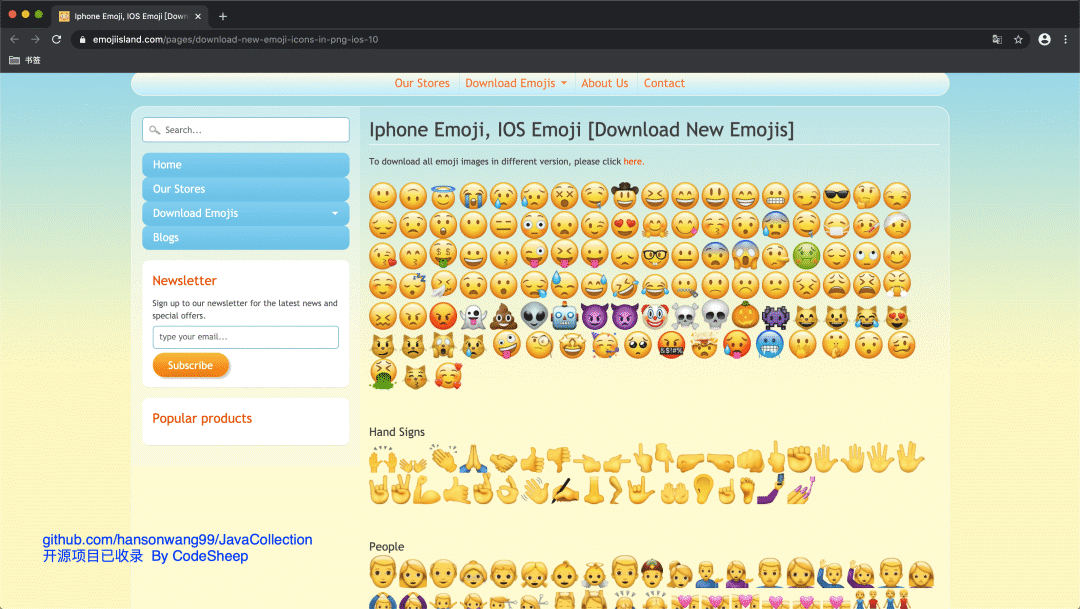
Task: Open the Chrome three-dot menu
Action: [1066, 39]
